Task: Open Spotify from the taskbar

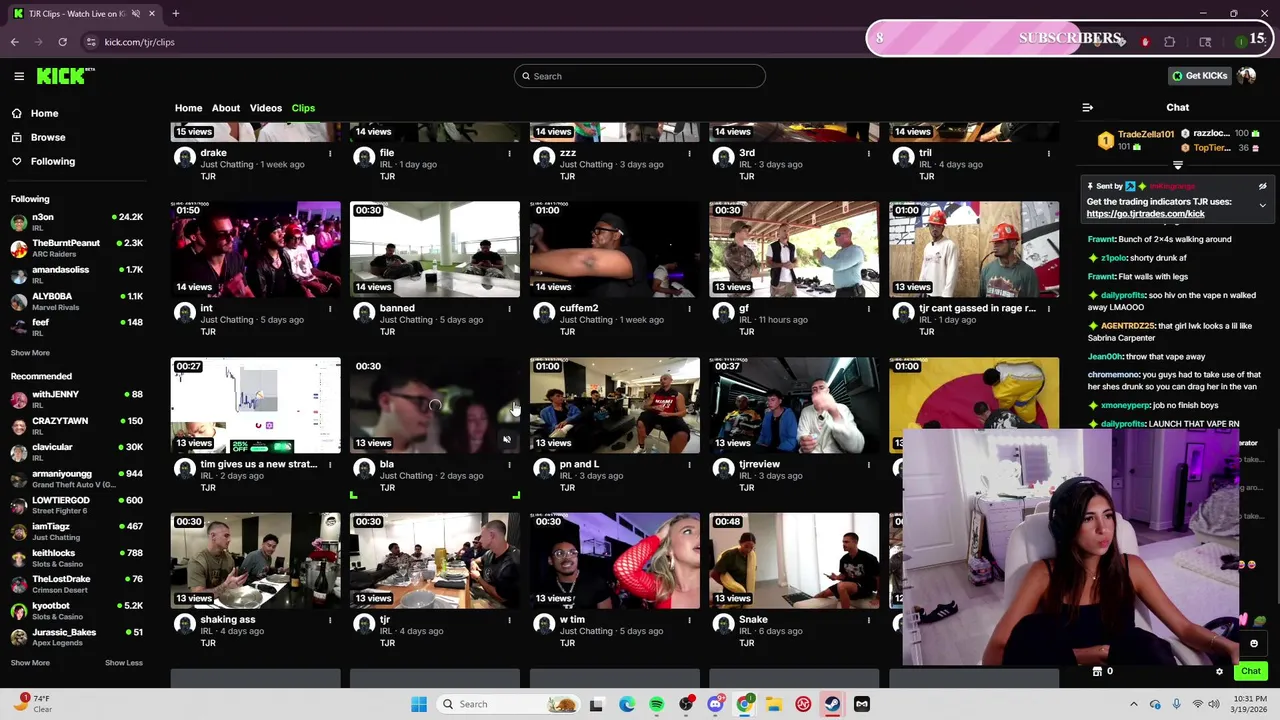Action: 656,704
